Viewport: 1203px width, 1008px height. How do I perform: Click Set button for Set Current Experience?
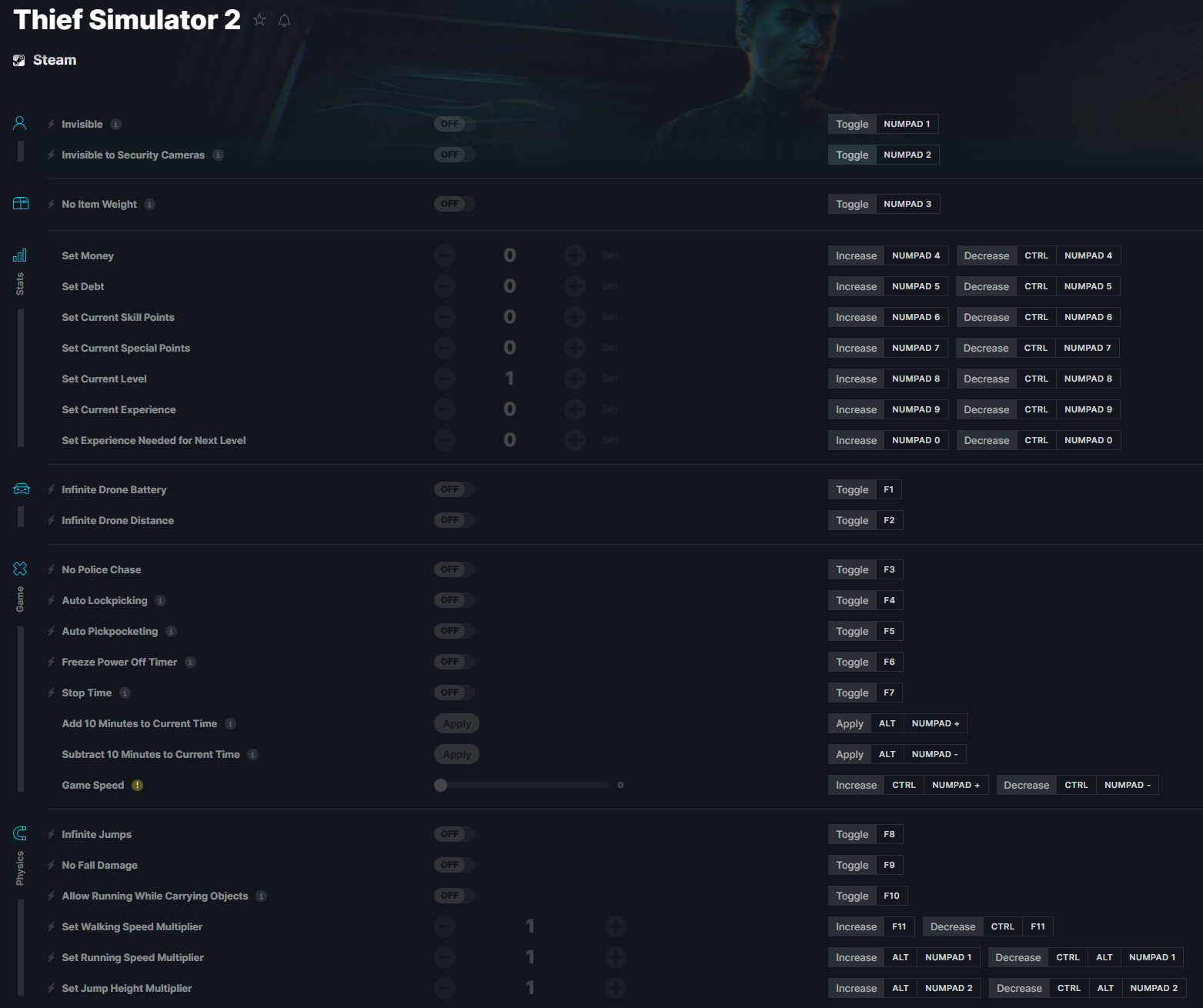pyautogui.click(x=610, y=409)
